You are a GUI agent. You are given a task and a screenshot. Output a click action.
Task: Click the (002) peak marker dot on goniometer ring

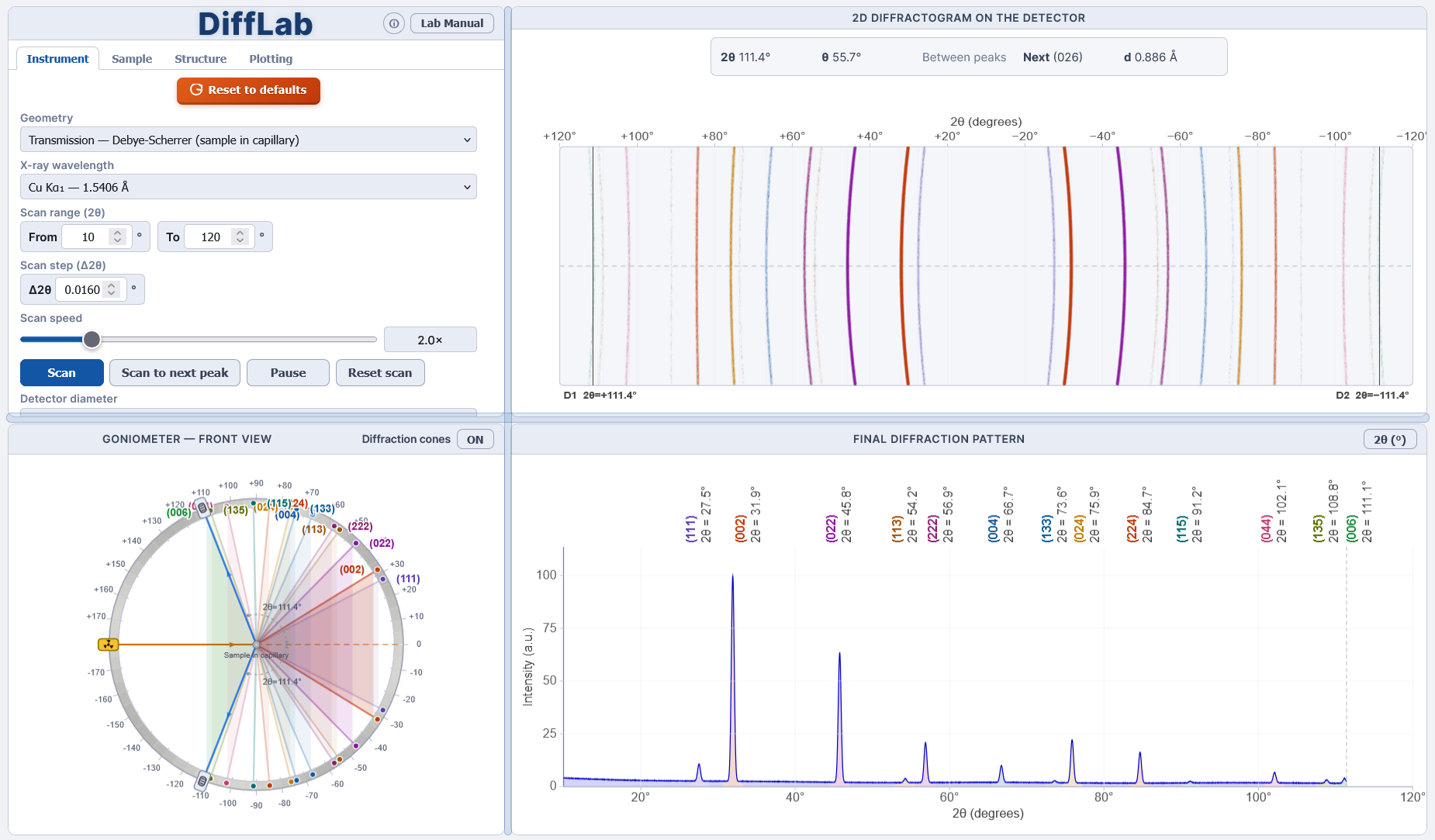tap(378, 570)
